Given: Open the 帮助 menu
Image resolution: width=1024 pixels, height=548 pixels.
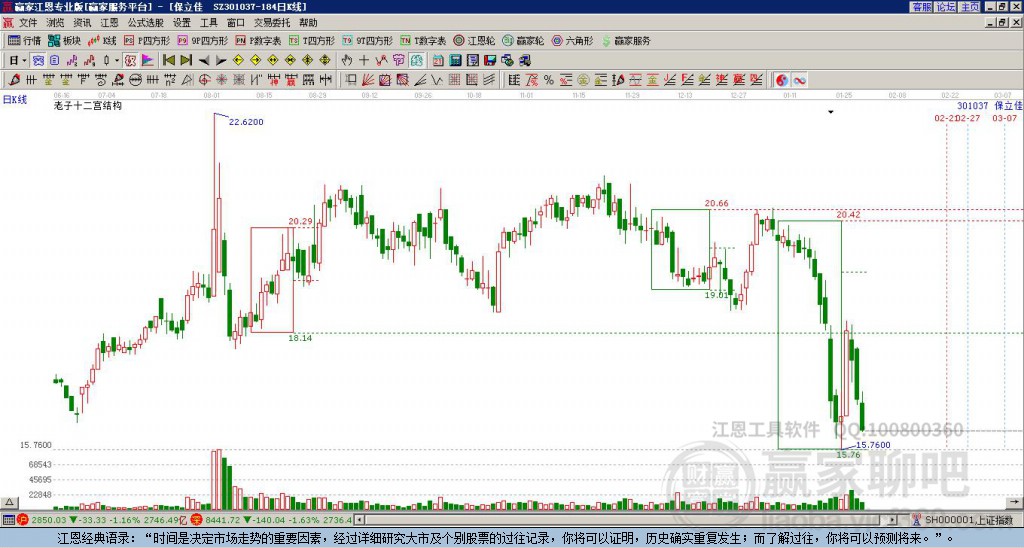Looking at the screenshot, I should [308, 23].
